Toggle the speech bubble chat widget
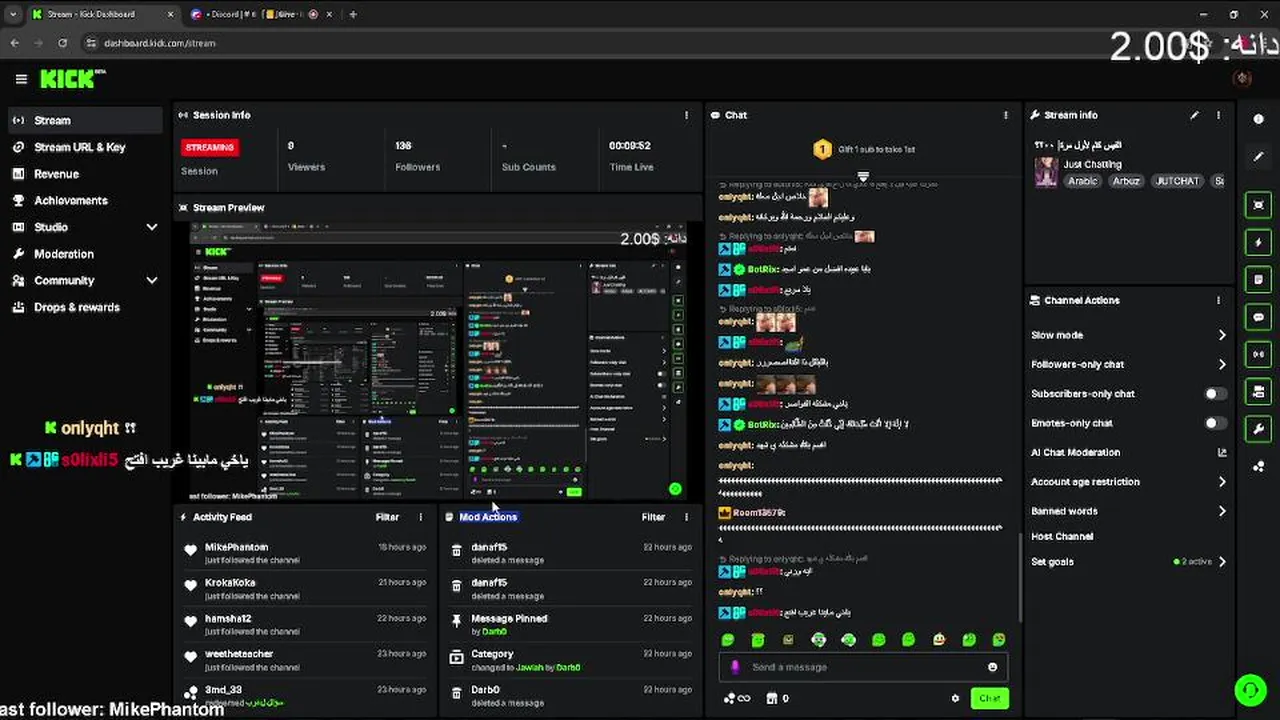1280x720 pixels. point(1258,317)
